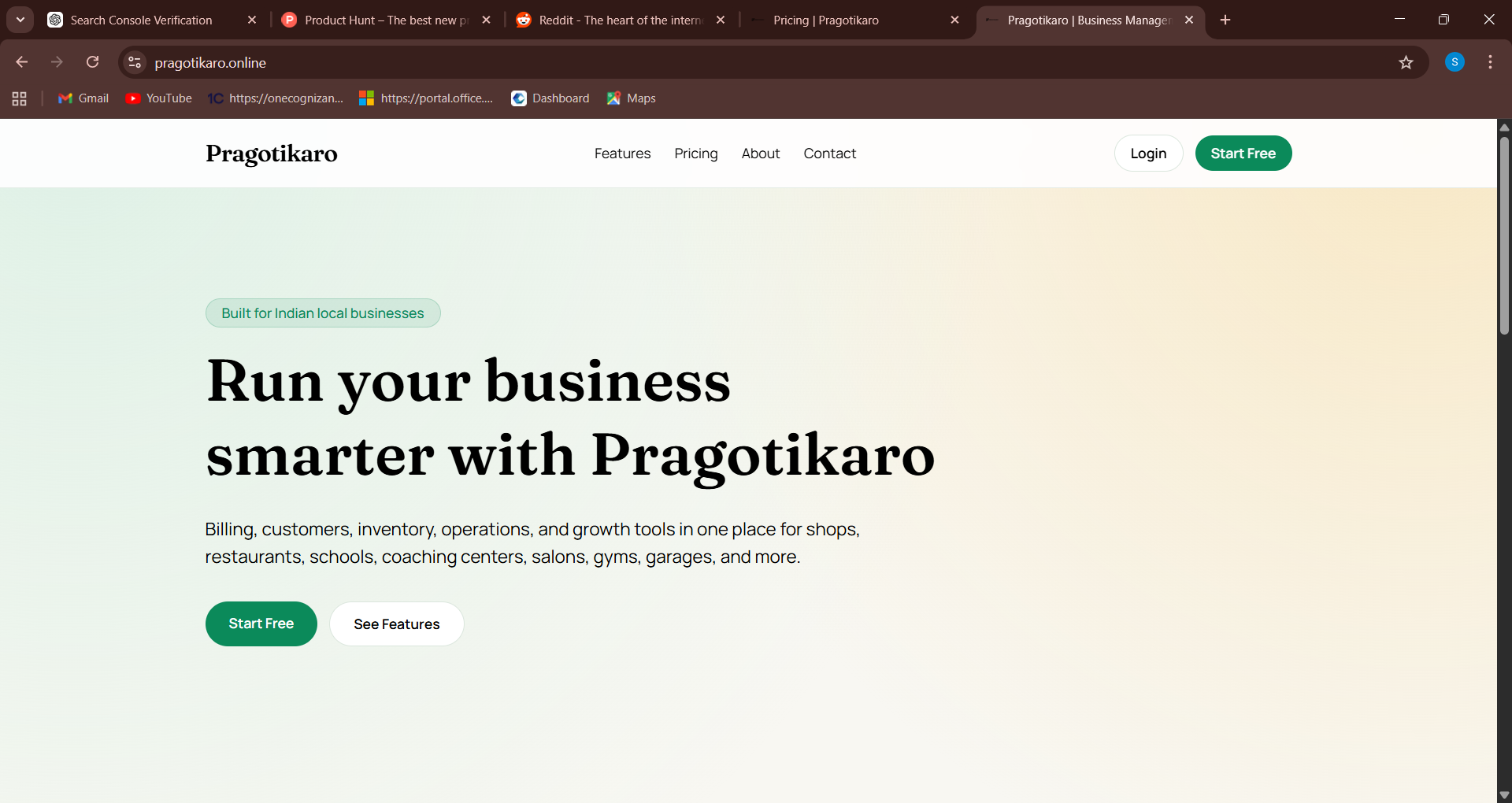Viewport: 1512px width, 803px height.
Task: View site information for pragotikaro.online
Action: [x=134, y=62]
